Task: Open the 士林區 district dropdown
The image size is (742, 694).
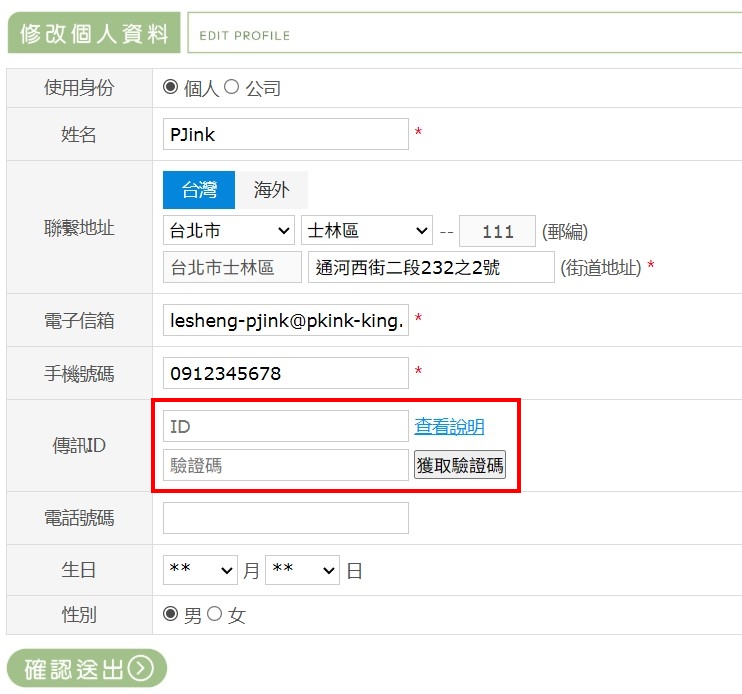Action: (366, 231)
